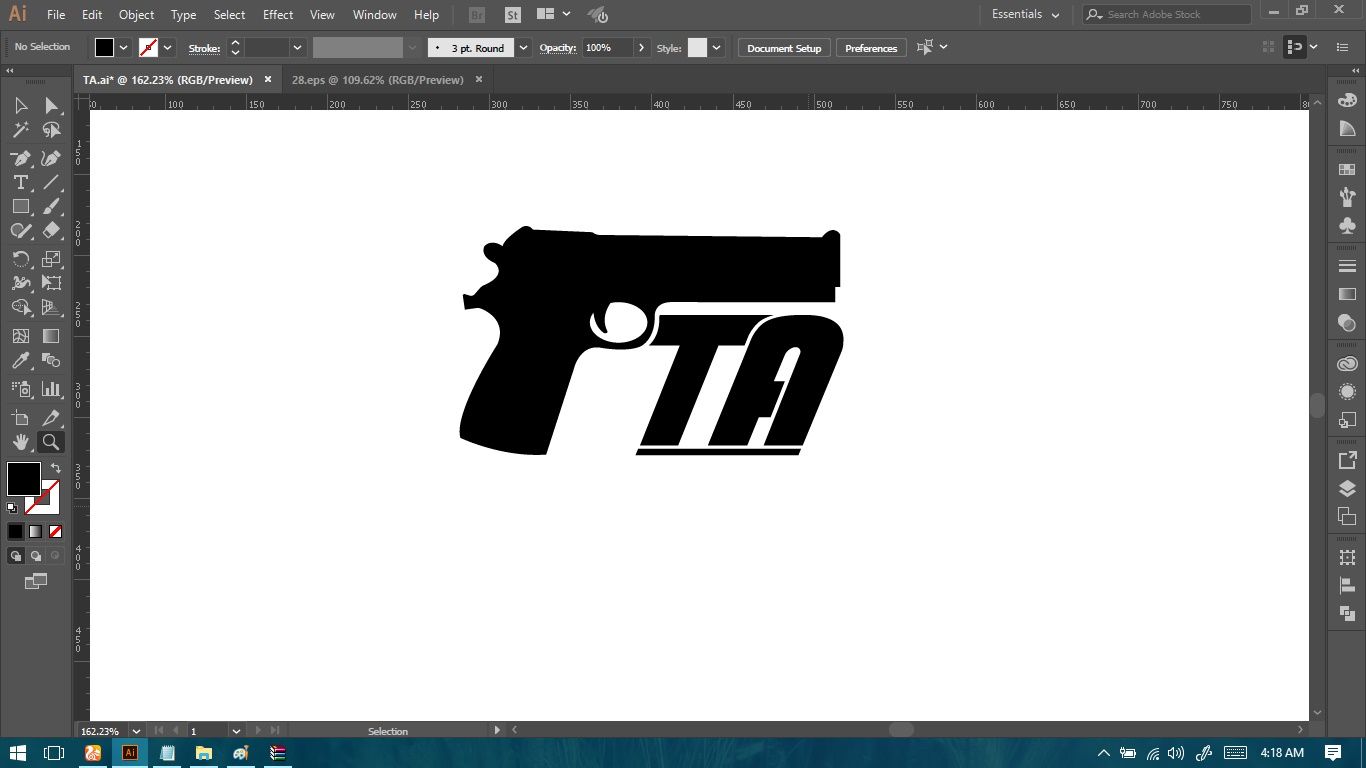The image size is (1366, 768).
Task: Select the Rotate tool
Action: (20, 259)
